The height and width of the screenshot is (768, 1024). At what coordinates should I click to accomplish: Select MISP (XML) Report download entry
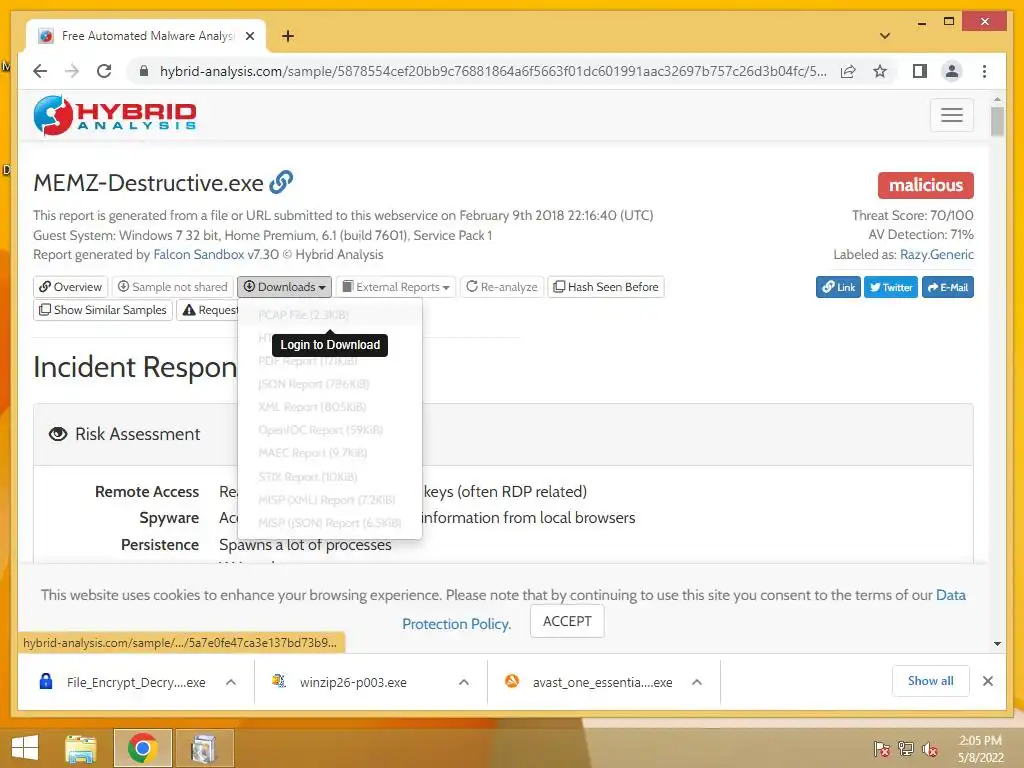pos(330,500)
